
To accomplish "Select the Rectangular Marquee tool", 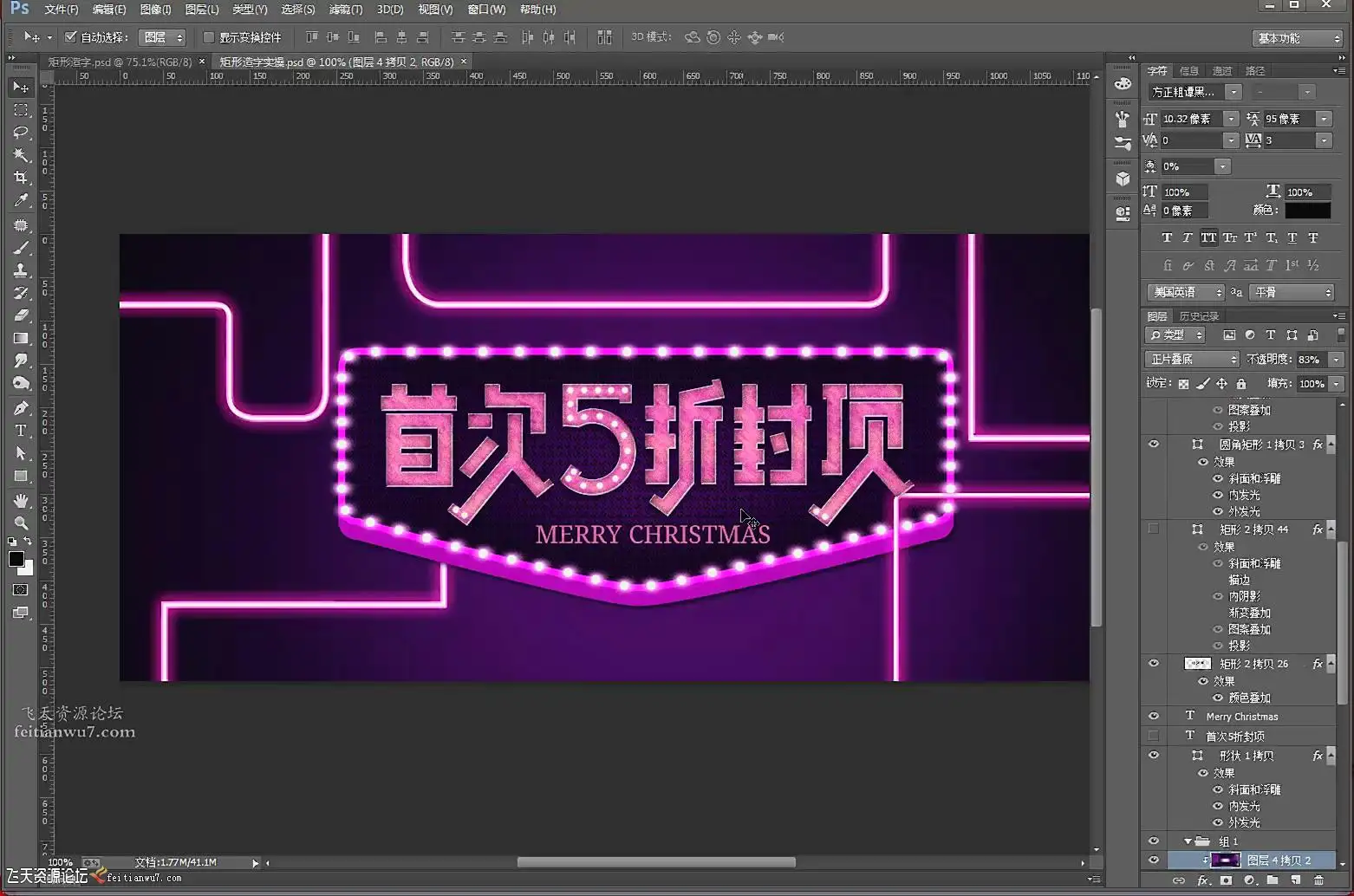I will (21, 110).
